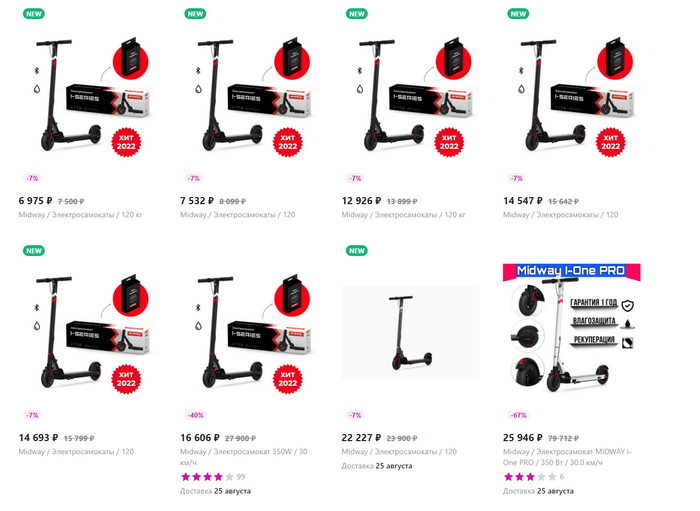Click the 14 693 ₽ price

[x=38, y=438]
